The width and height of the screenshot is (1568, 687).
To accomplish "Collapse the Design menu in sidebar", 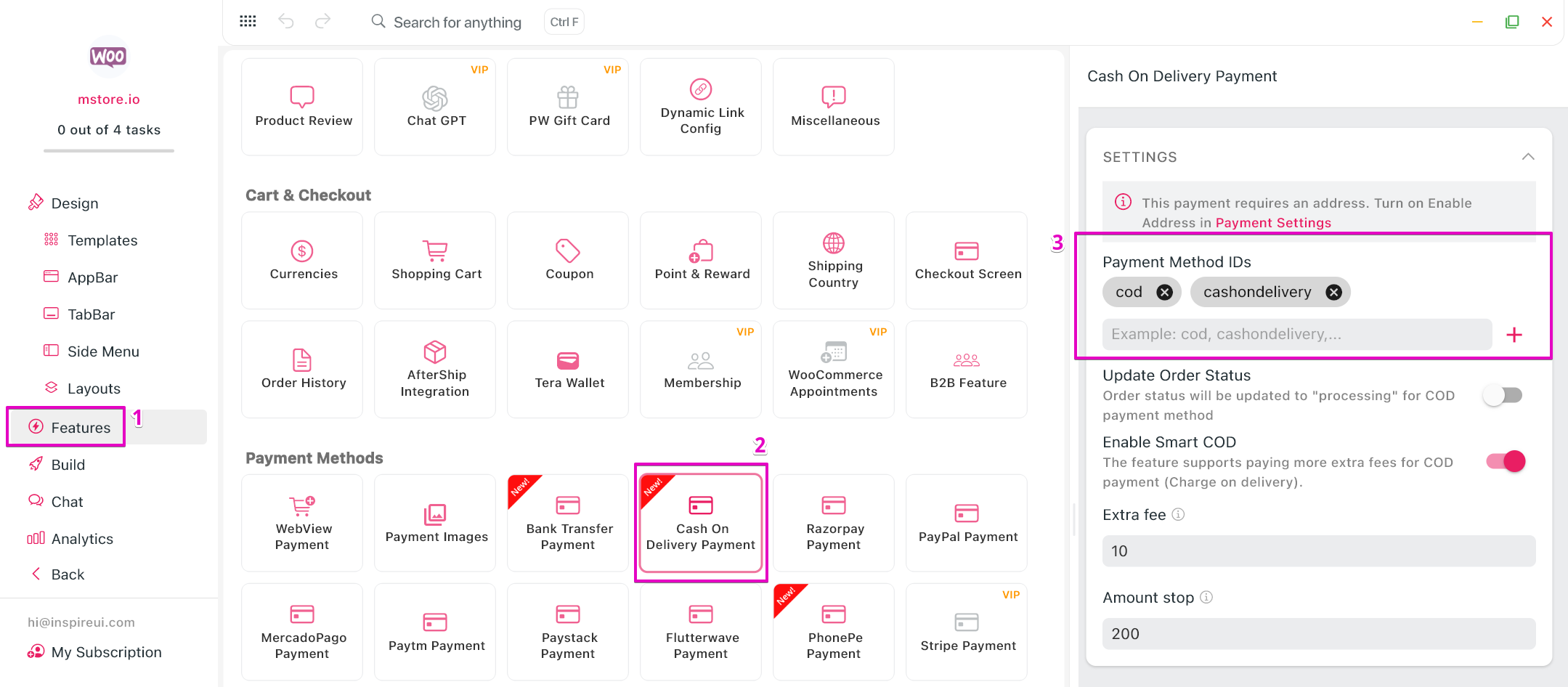I will point(74,203).
